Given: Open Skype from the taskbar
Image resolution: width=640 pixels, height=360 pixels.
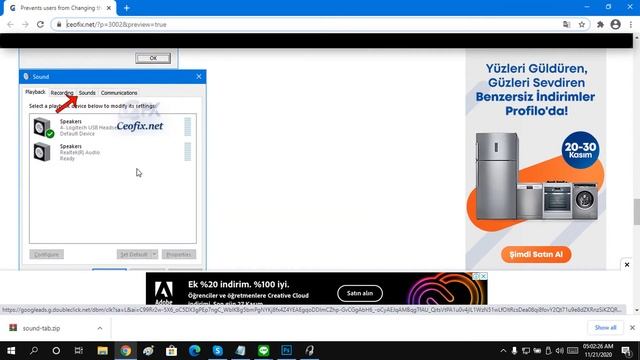Looking at the screenshot, I should coord(218,351).
